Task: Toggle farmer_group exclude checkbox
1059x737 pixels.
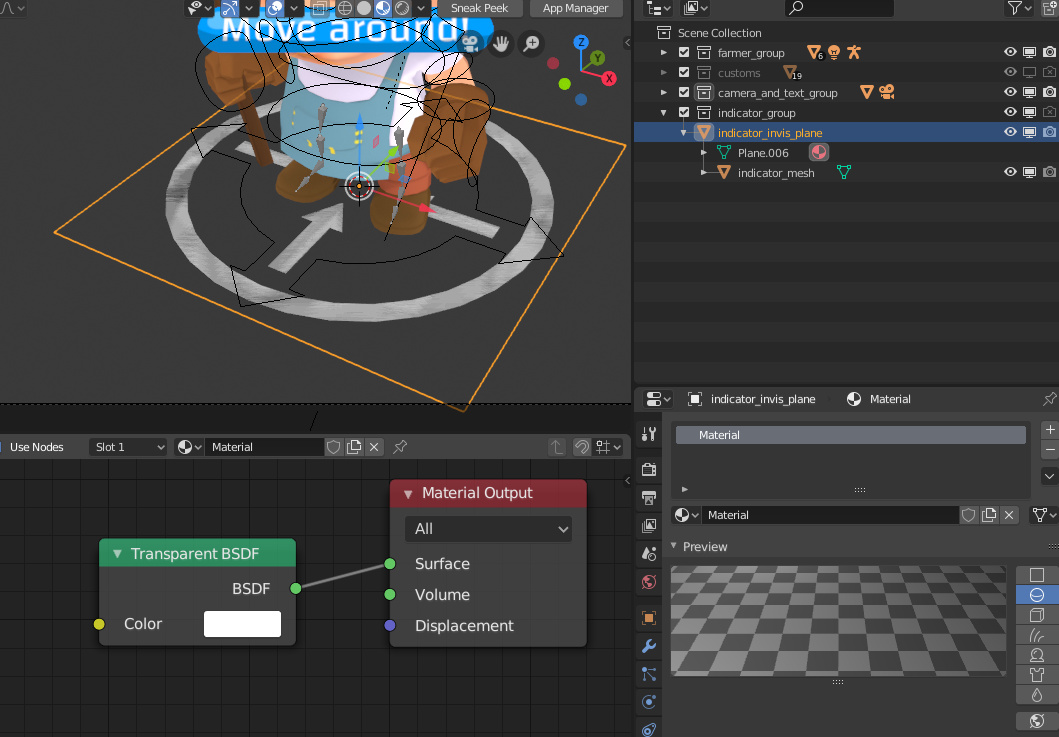Action: click(684, 53)
